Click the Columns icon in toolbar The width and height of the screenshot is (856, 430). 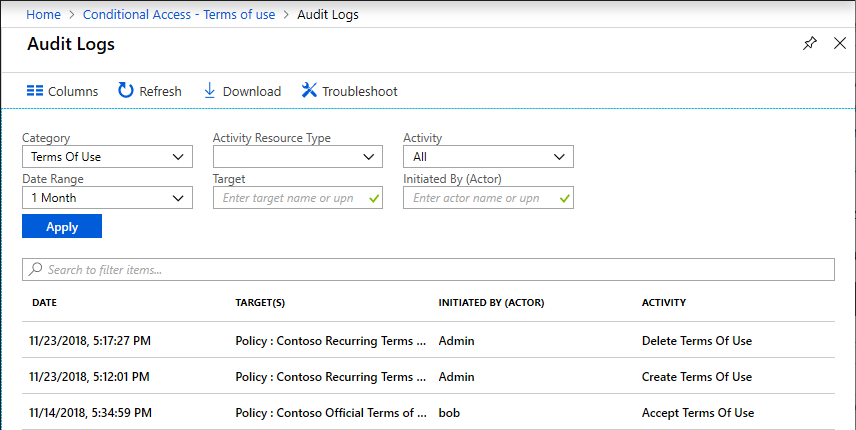pos(35,91)
